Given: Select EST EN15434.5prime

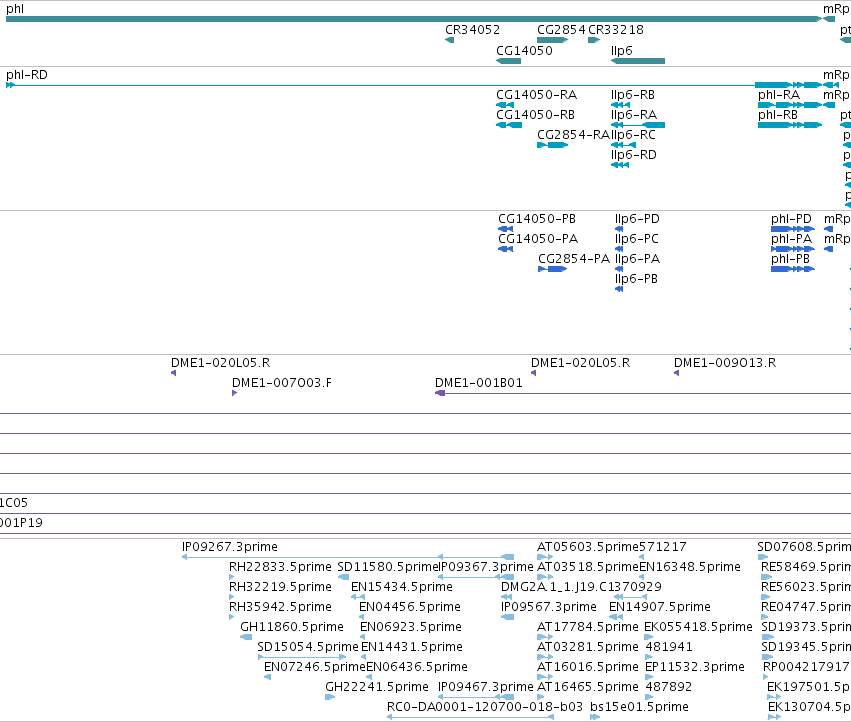Looking at the screenshot, I should pos(402,587).
